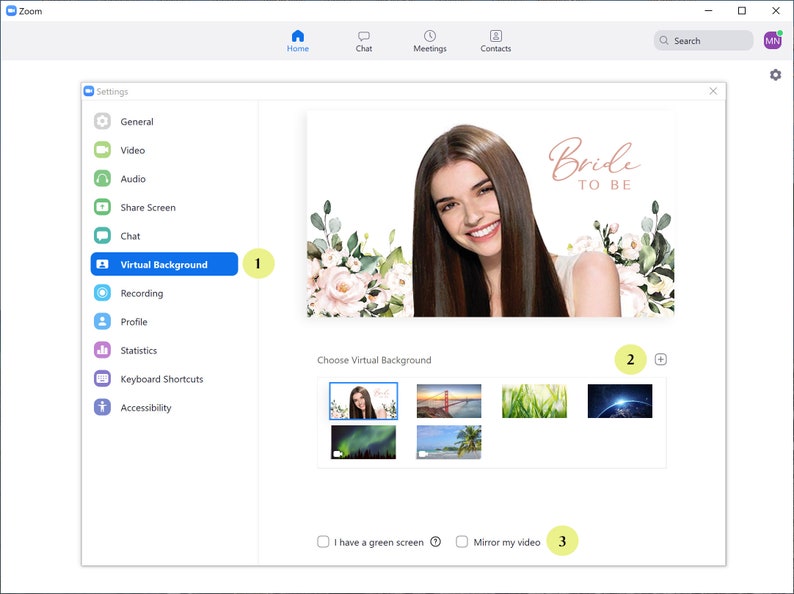The width and height of the screenshot is (794, 594).
Task: Click the Statistics bar chart icon
Action: (x=102, y=350)
